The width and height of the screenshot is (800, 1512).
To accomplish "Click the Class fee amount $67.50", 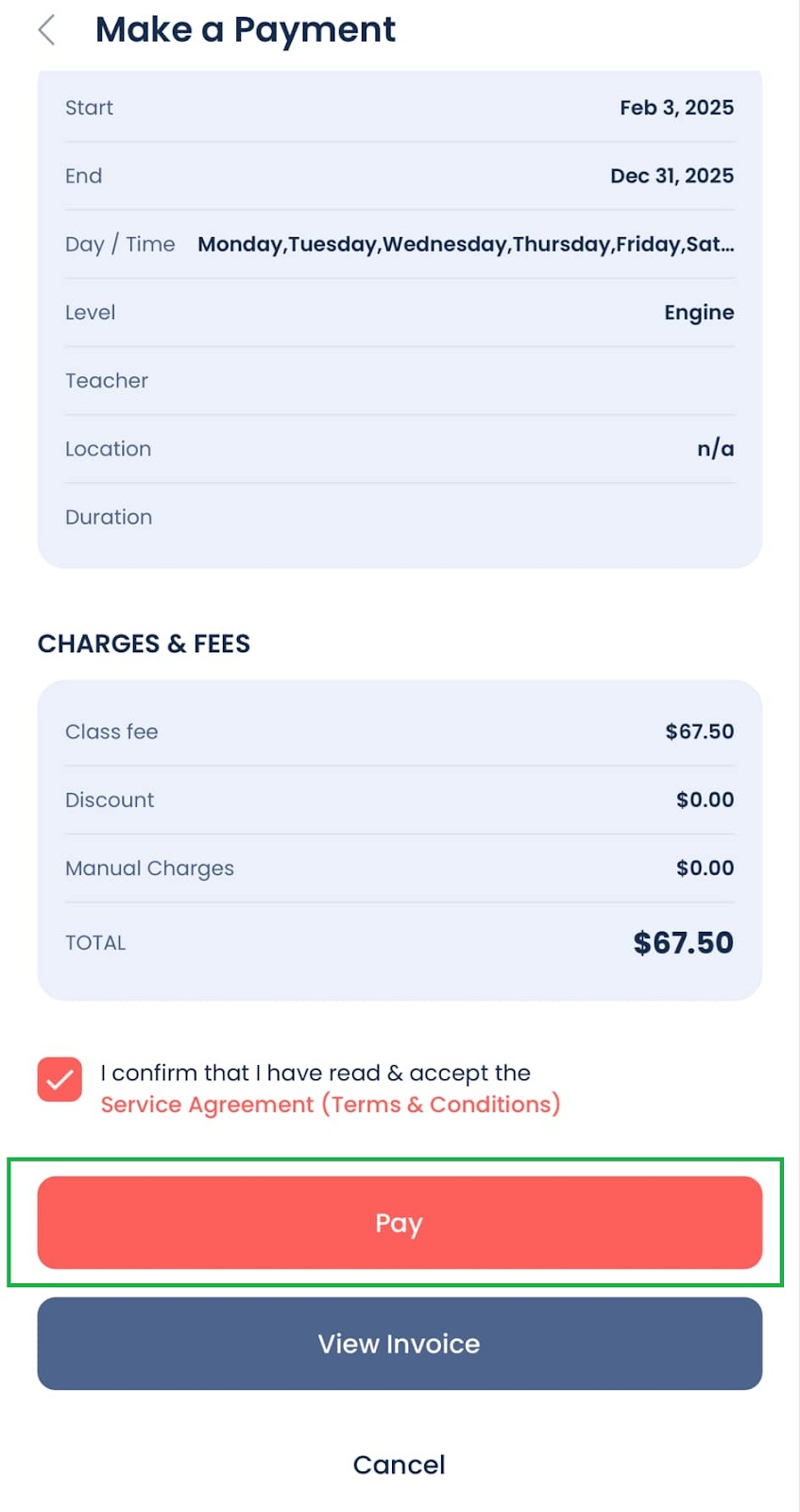I will [x=699, y=731].
